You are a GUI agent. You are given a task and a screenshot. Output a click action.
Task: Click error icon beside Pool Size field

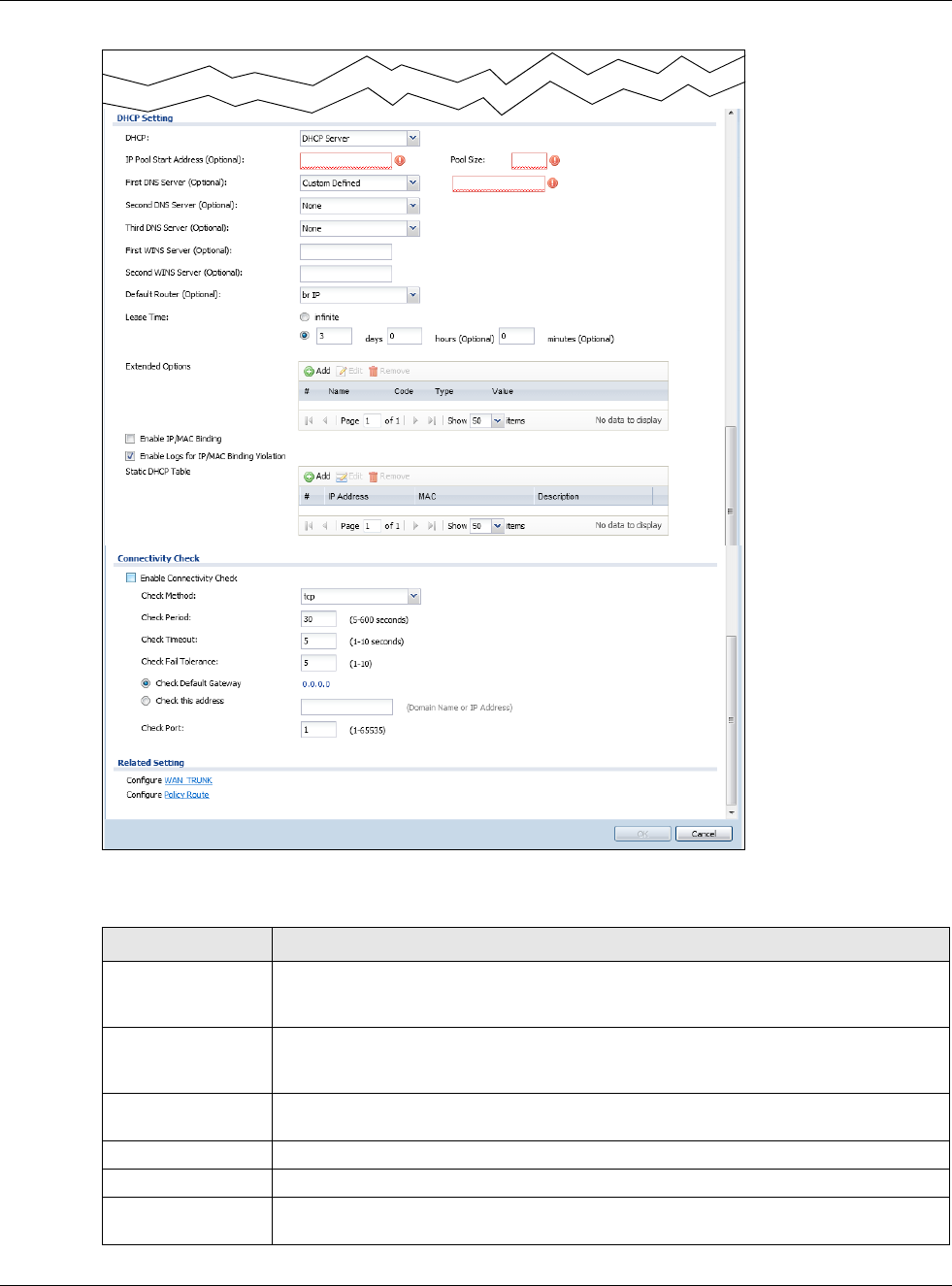(x=555, y=161)
